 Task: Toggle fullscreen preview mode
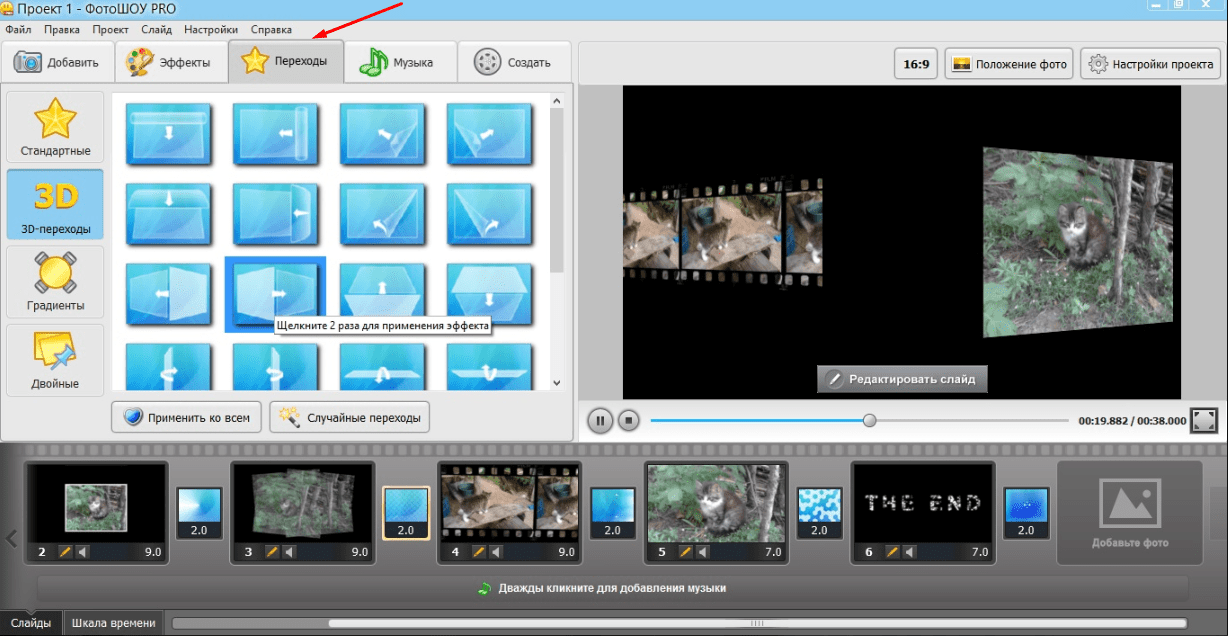coord(1204,421)
